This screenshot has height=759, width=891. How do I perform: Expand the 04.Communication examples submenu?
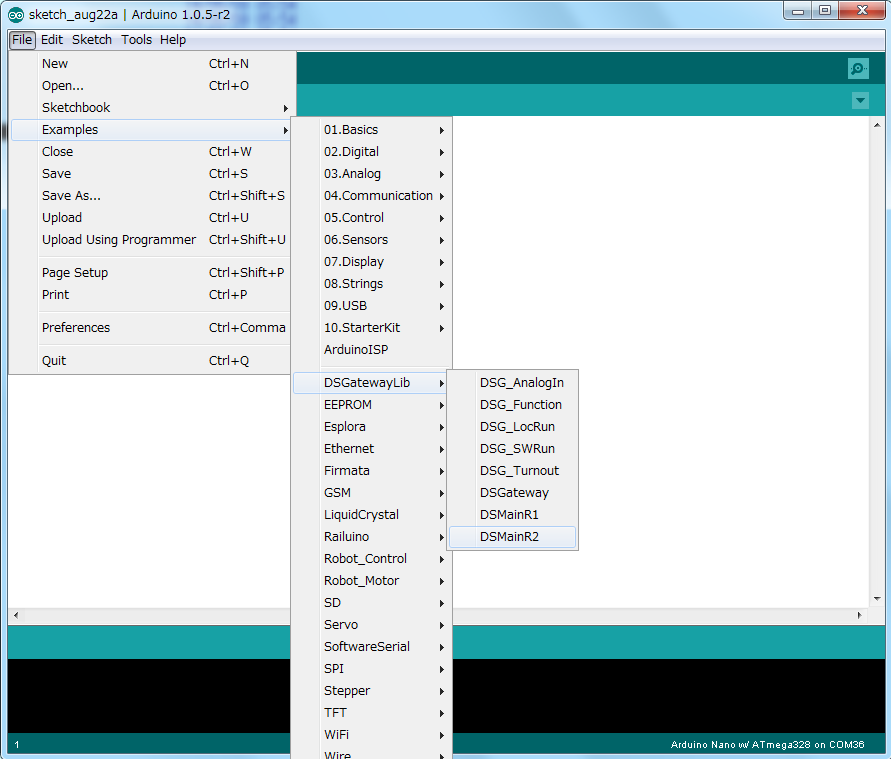click(x=372, y=196)
